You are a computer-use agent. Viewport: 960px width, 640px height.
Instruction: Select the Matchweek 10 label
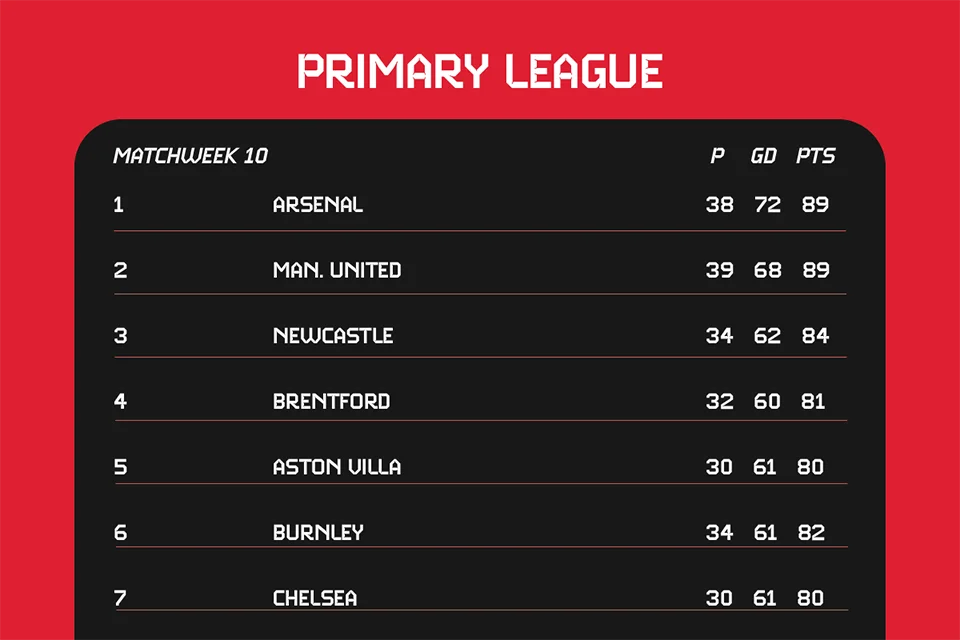[191, 156]
